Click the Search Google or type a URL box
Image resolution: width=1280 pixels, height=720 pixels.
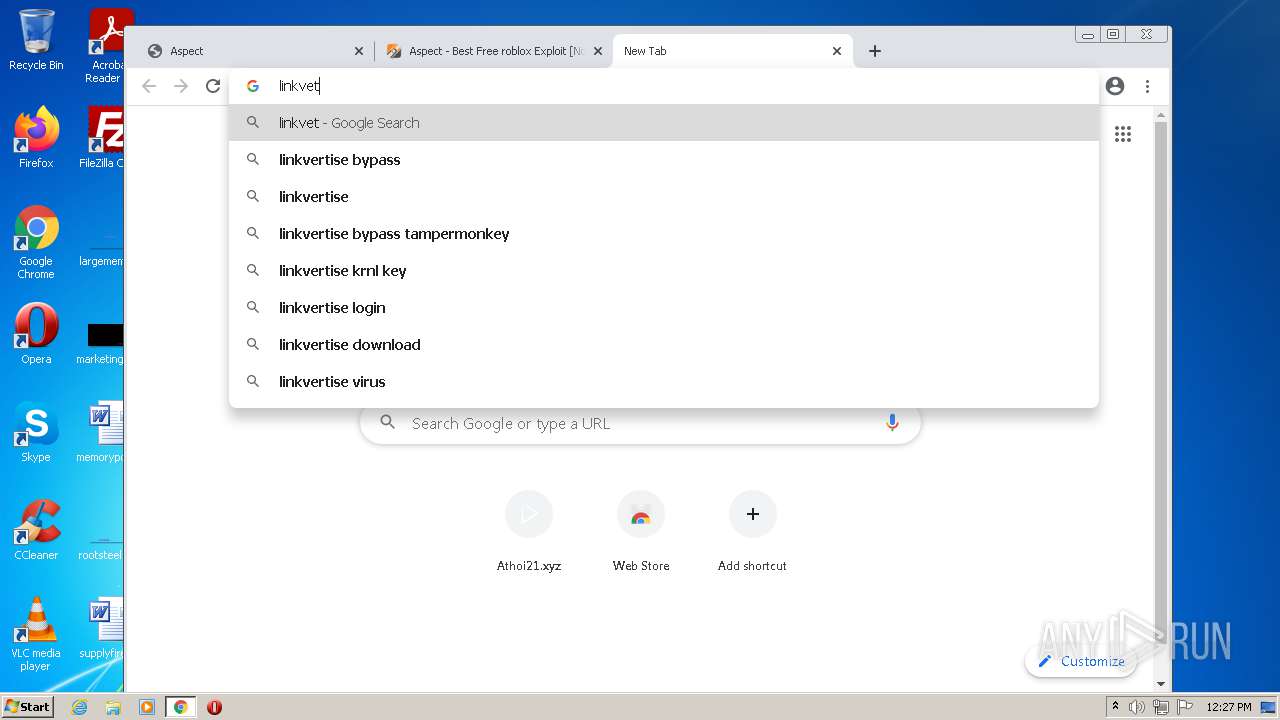[x=640, y=423]
